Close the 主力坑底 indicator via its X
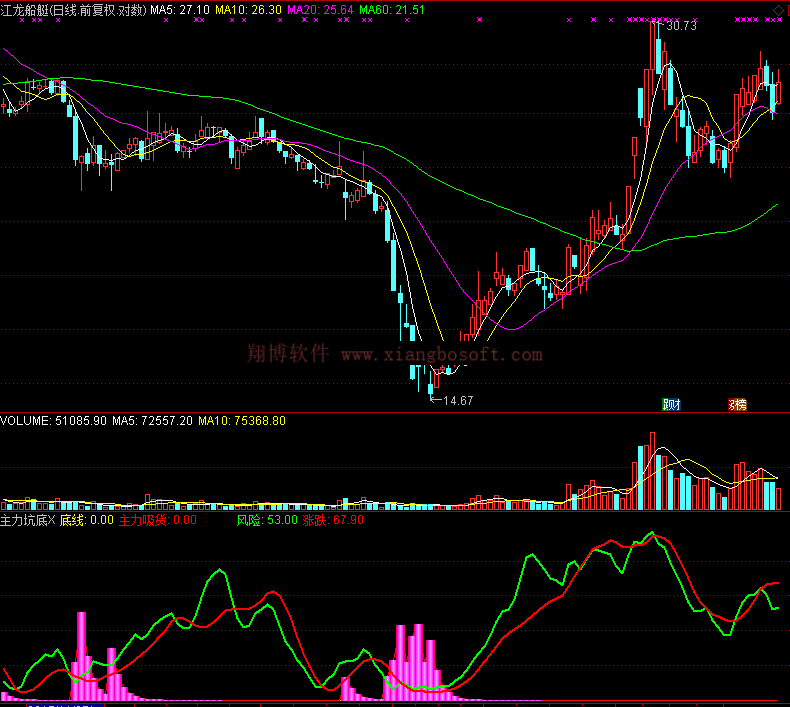This screenshot has height=707, width=790. 51,520
